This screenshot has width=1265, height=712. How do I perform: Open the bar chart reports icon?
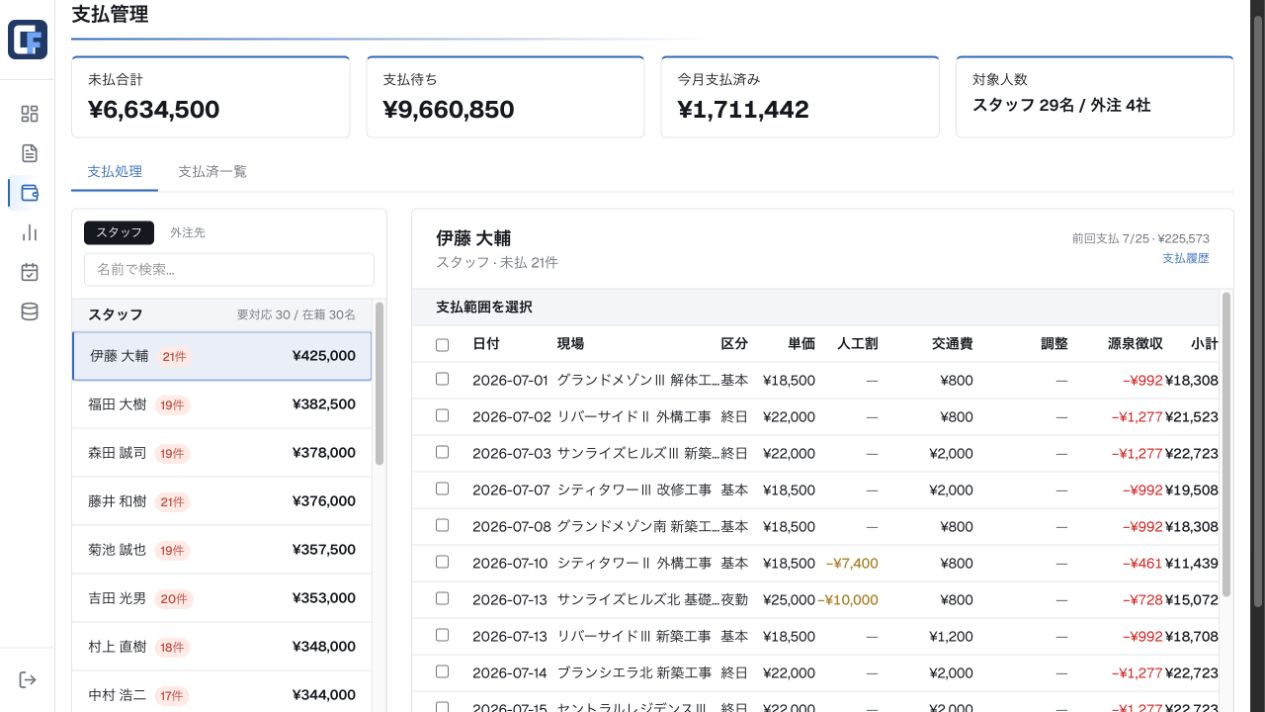[x=29, y=232]
